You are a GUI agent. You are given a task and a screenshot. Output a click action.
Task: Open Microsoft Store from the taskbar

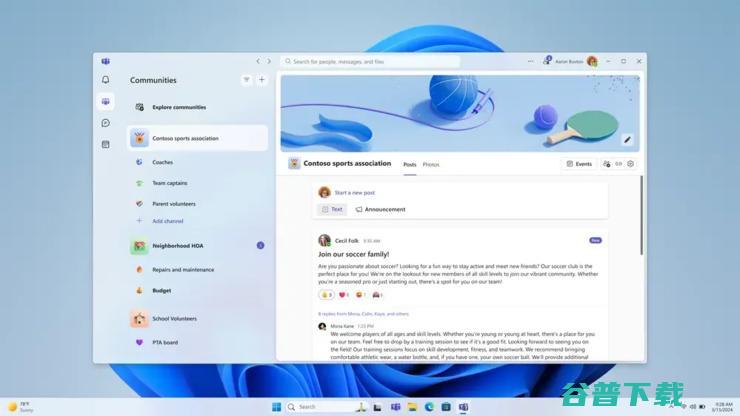point(446,407)
